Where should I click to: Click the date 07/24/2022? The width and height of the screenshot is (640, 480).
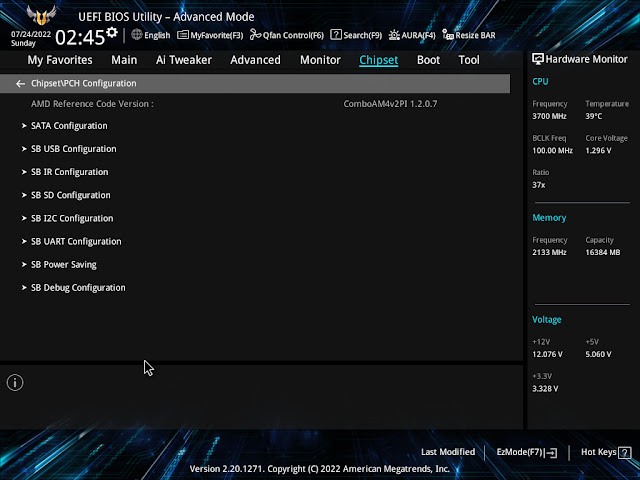click(x=31, y=34)
